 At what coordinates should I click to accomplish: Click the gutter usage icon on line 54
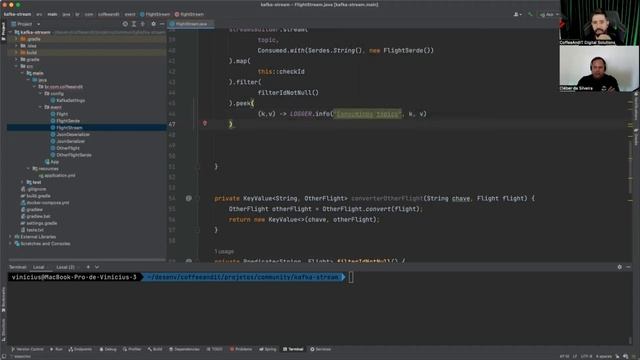[x=189, y=198]
